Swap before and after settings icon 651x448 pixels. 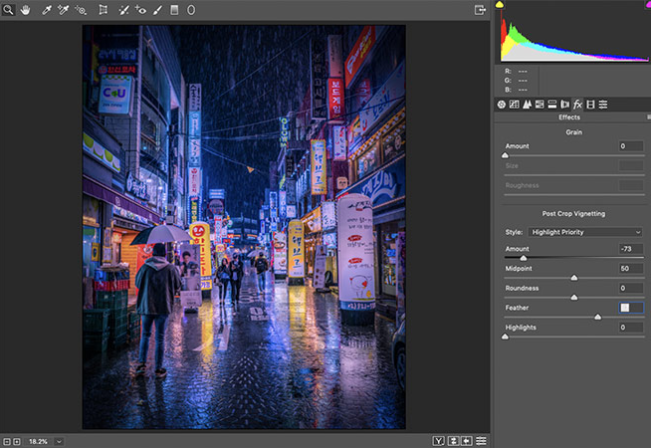coord(453,441)
